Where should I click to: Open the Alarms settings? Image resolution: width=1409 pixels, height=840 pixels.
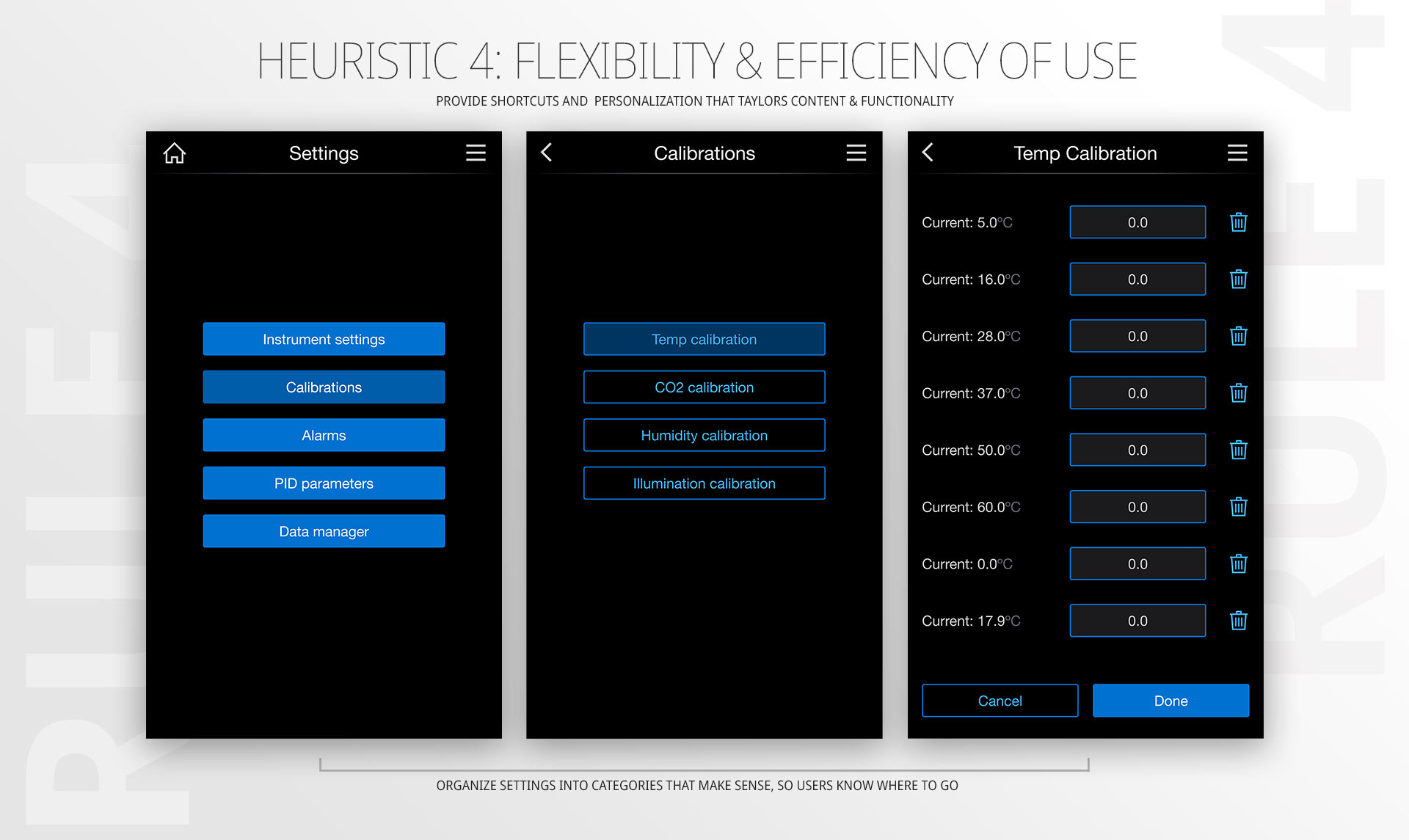[x=324, y=435]
